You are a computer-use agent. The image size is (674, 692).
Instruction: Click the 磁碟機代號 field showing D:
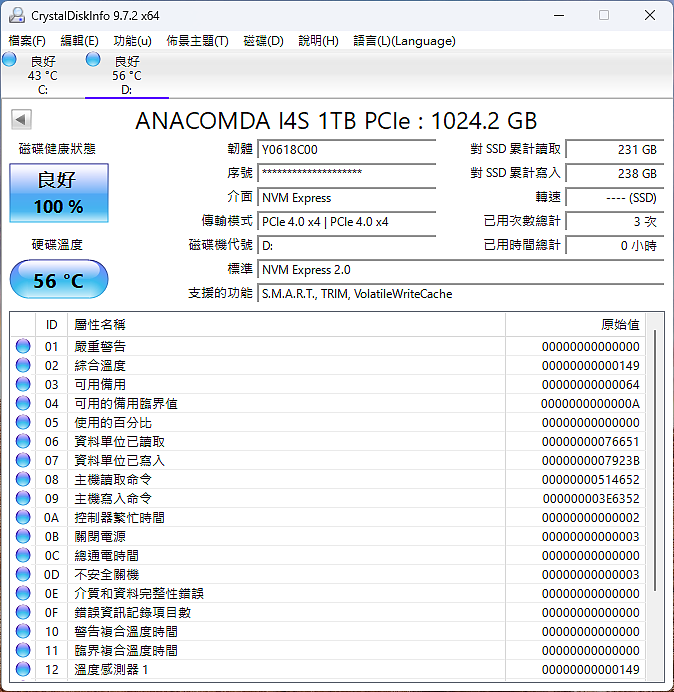pyautogui.click(x=347, y=245)
